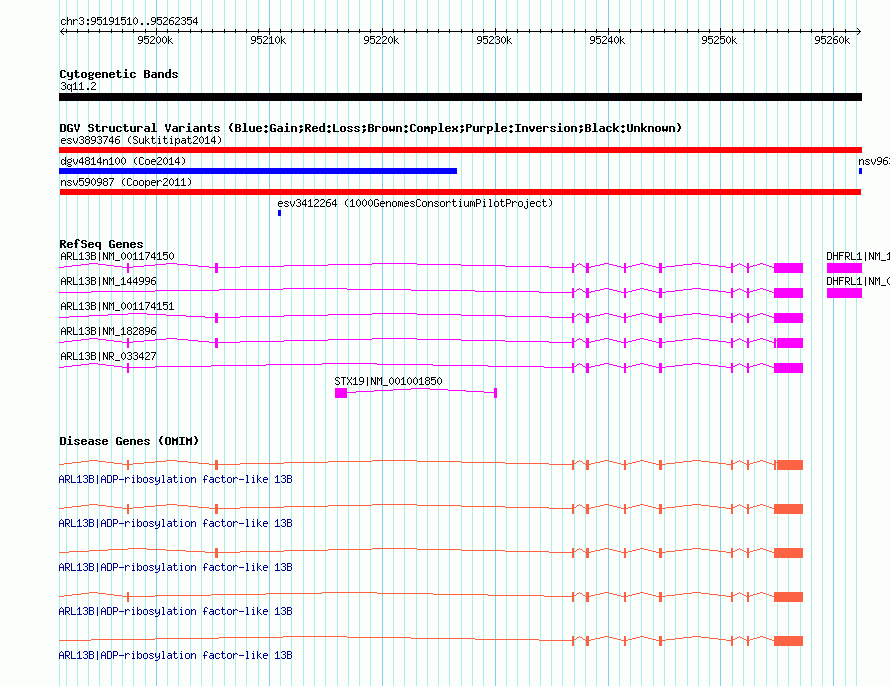This screenshot has height=686, width=890.
Task: Open the ARL13B|NM_144996 transcript label
Action: [108, 281]
